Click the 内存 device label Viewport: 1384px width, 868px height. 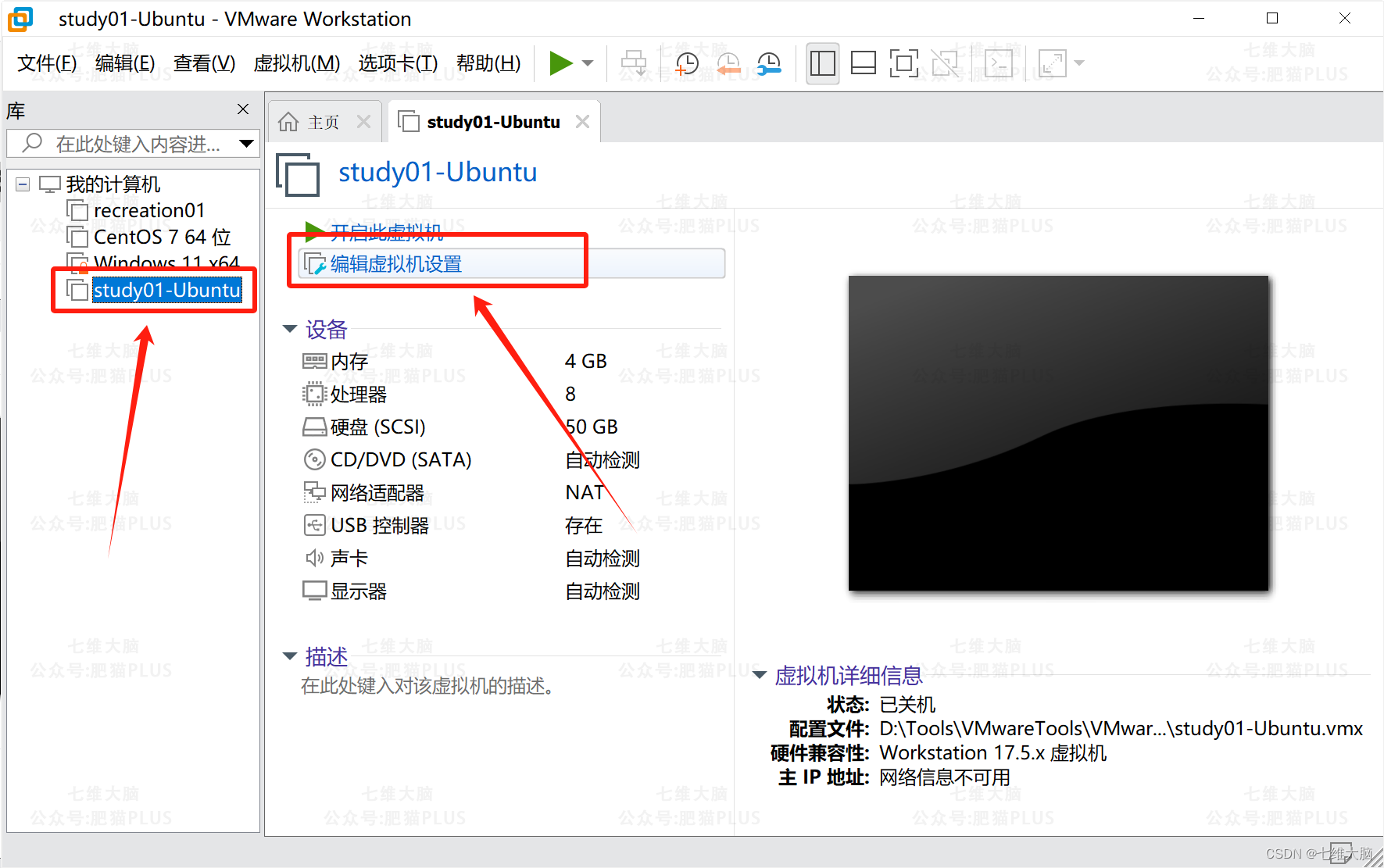349,361
